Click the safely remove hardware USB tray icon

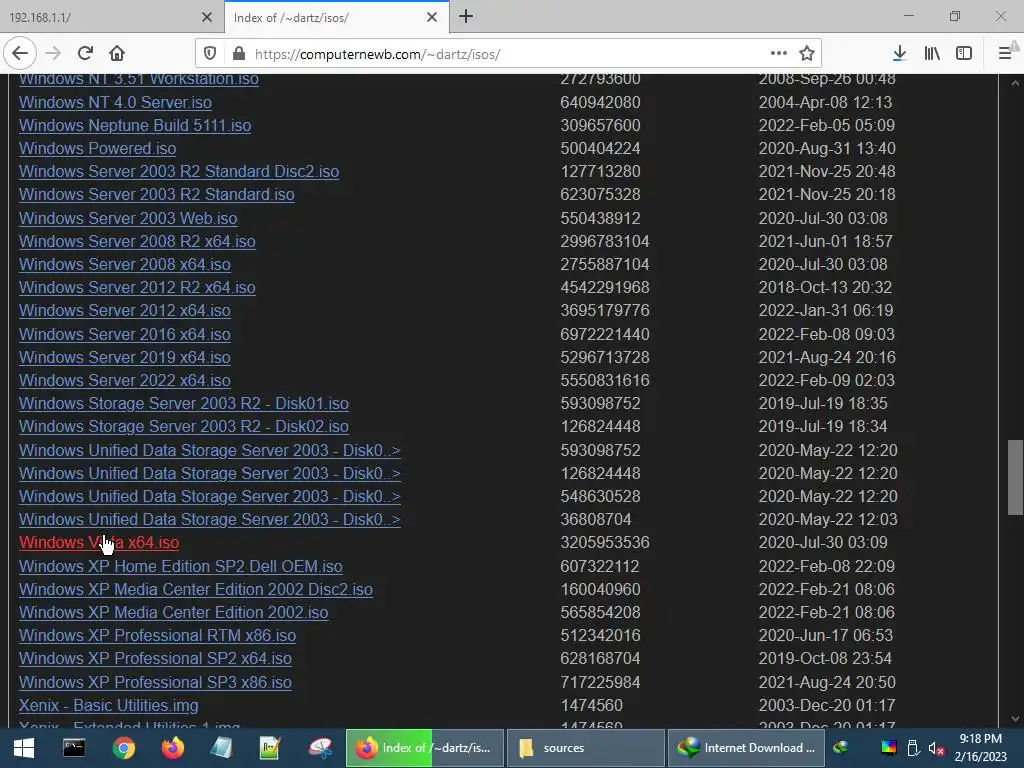coord(913,748)
